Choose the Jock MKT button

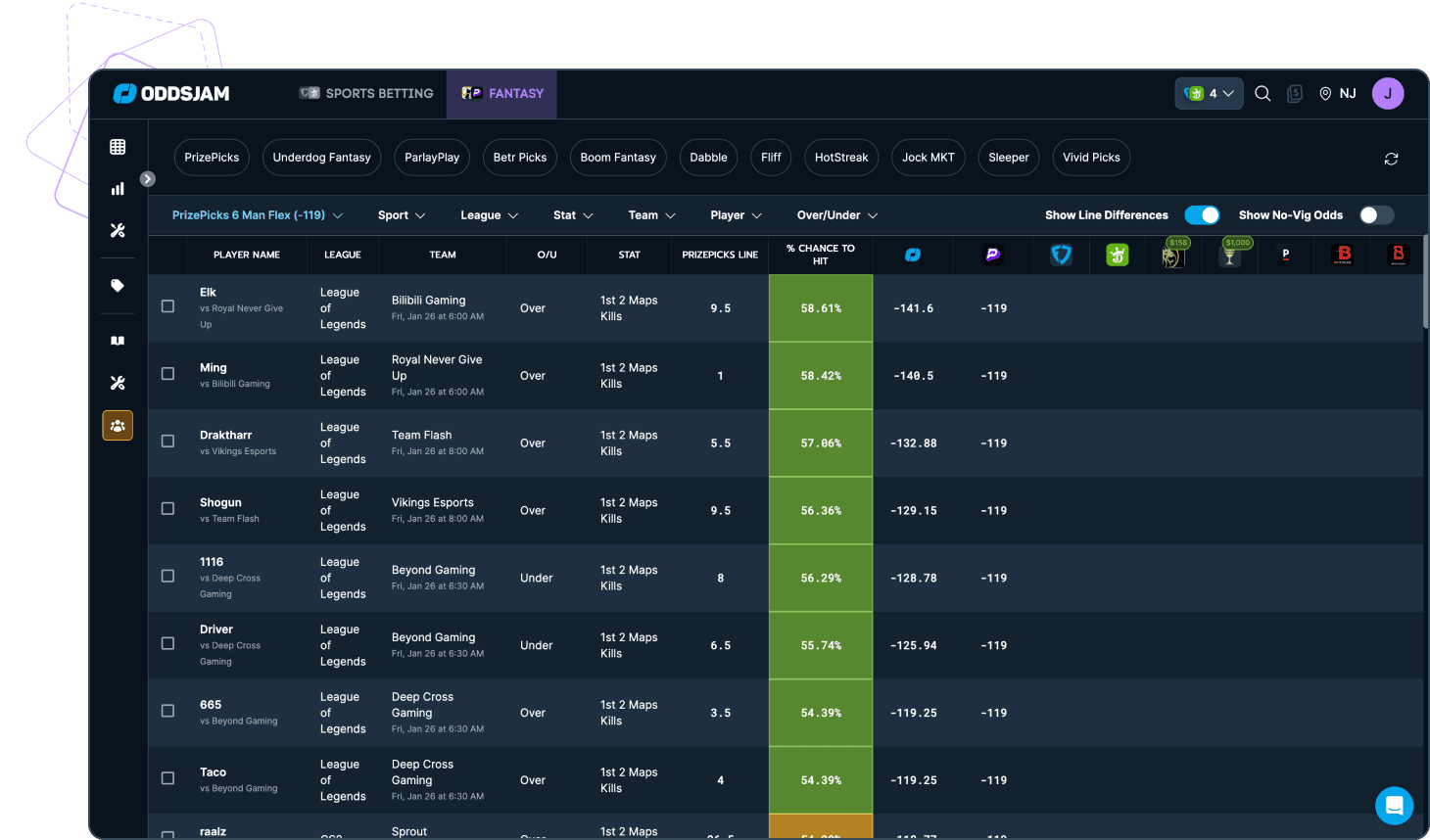(x=929, y=158)
